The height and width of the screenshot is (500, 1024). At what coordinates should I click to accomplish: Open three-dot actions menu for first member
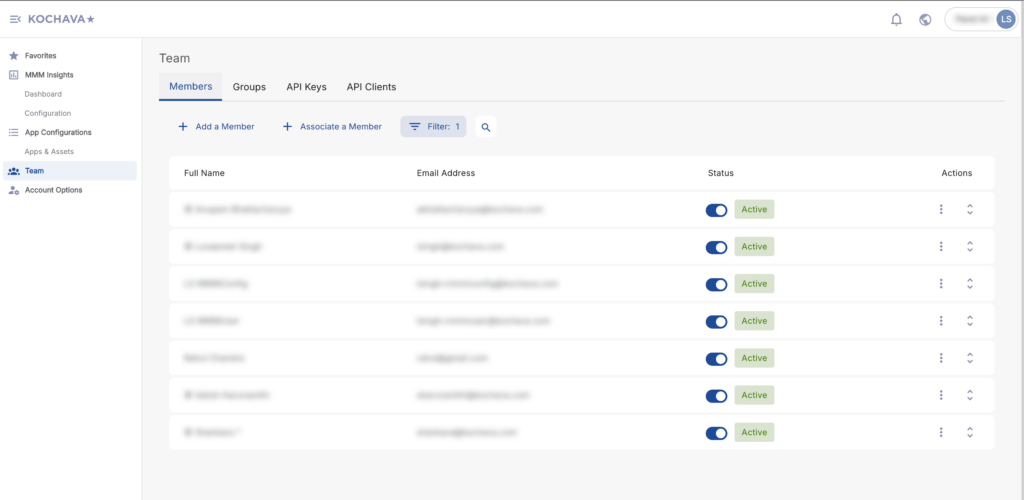[941, 210]
